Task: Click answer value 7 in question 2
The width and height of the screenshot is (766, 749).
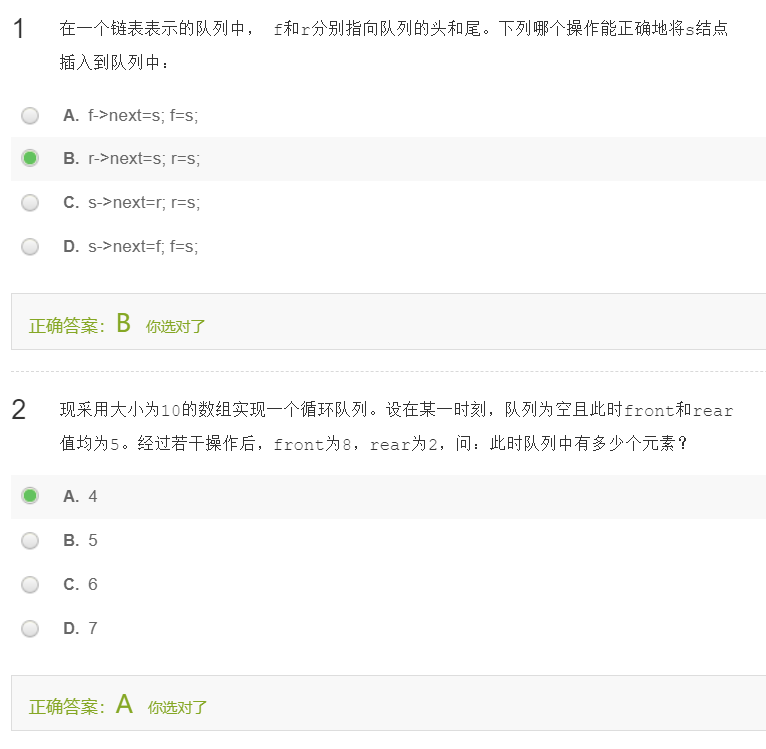Action: 93,628
